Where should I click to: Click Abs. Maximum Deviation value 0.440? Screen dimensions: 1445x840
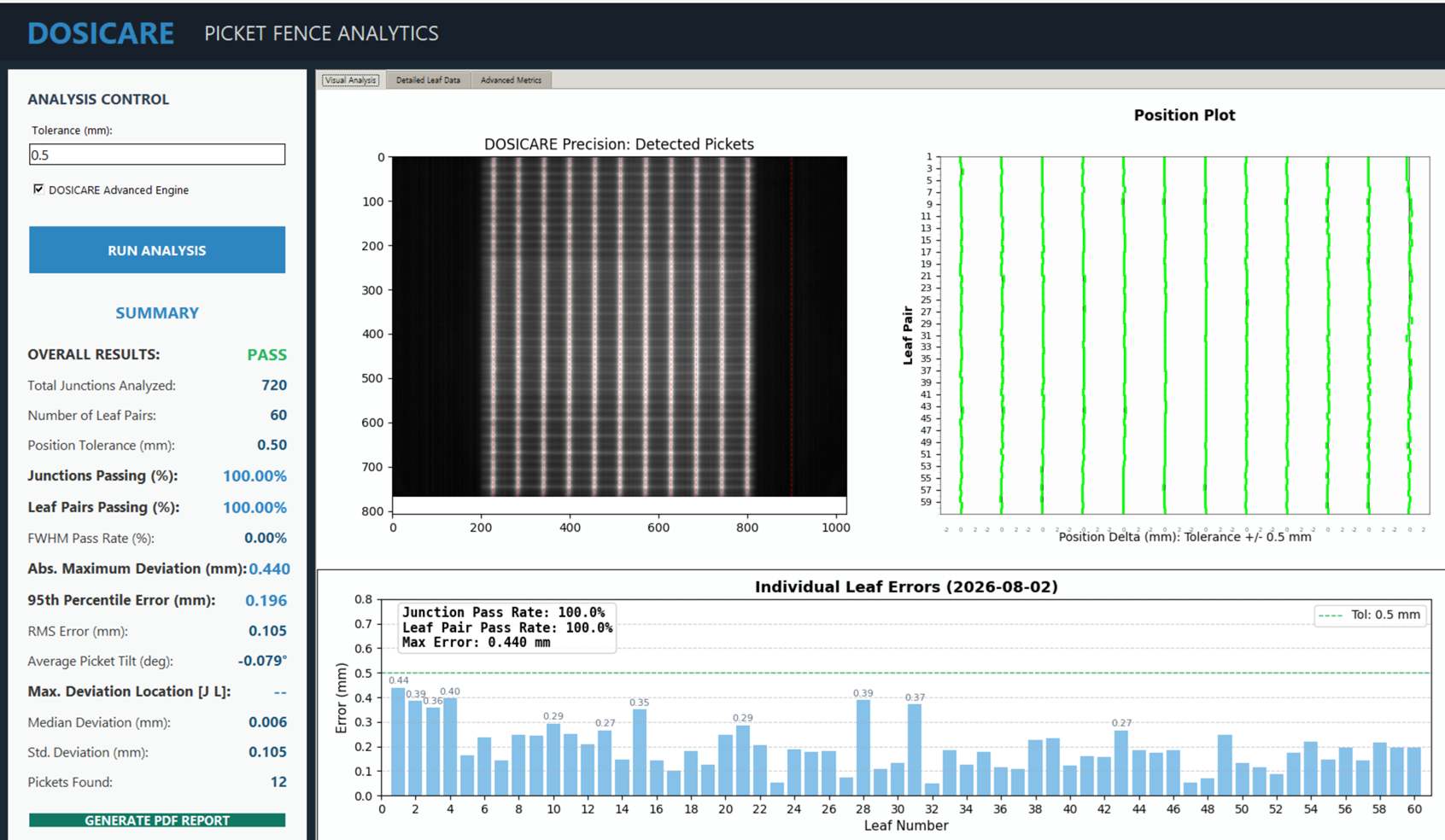click(270, 569)
